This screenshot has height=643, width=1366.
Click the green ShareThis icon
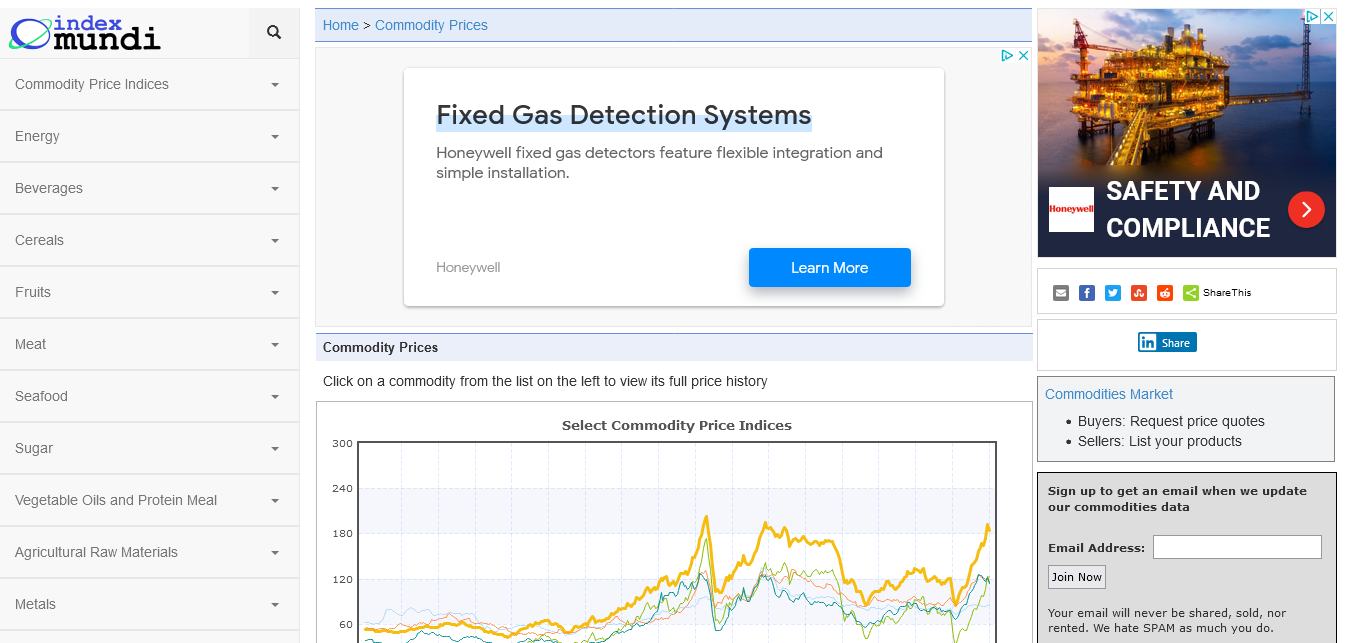1191,293
